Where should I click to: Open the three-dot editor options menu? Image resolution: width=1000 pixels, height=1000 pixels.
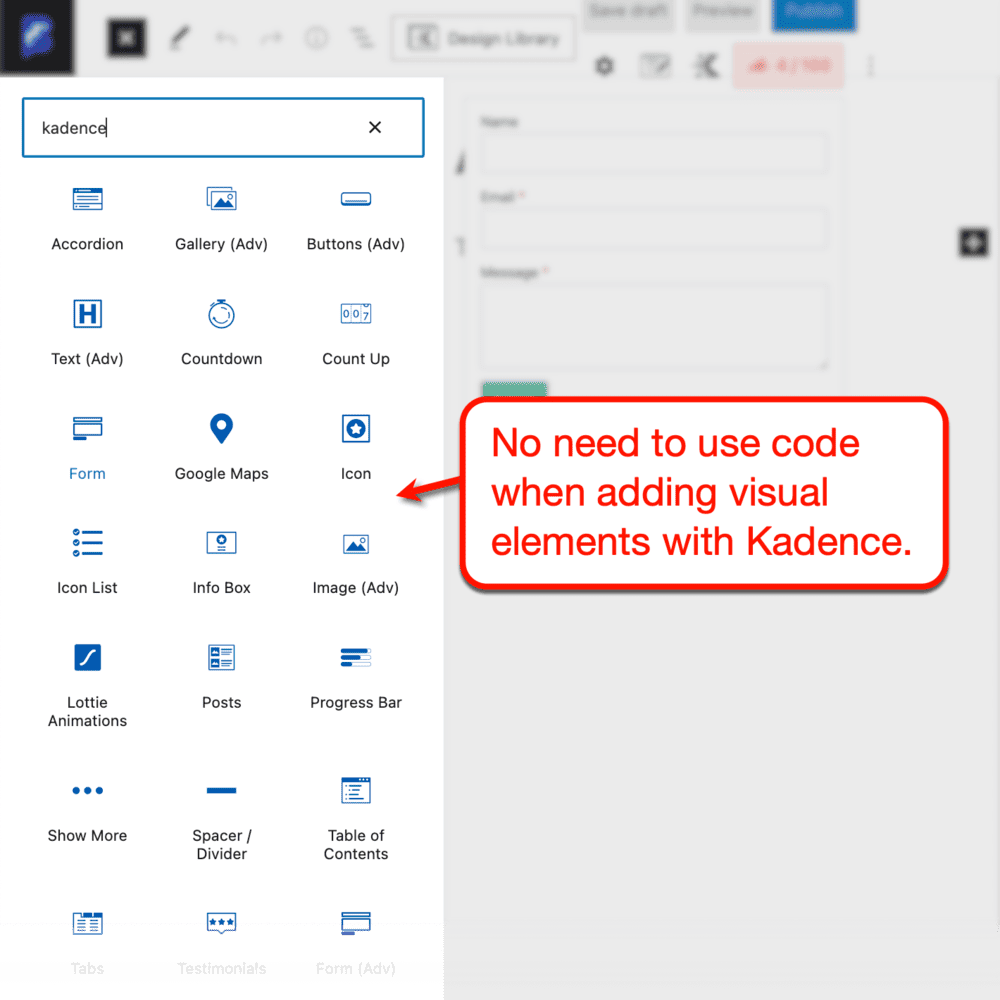coord(870,66)
